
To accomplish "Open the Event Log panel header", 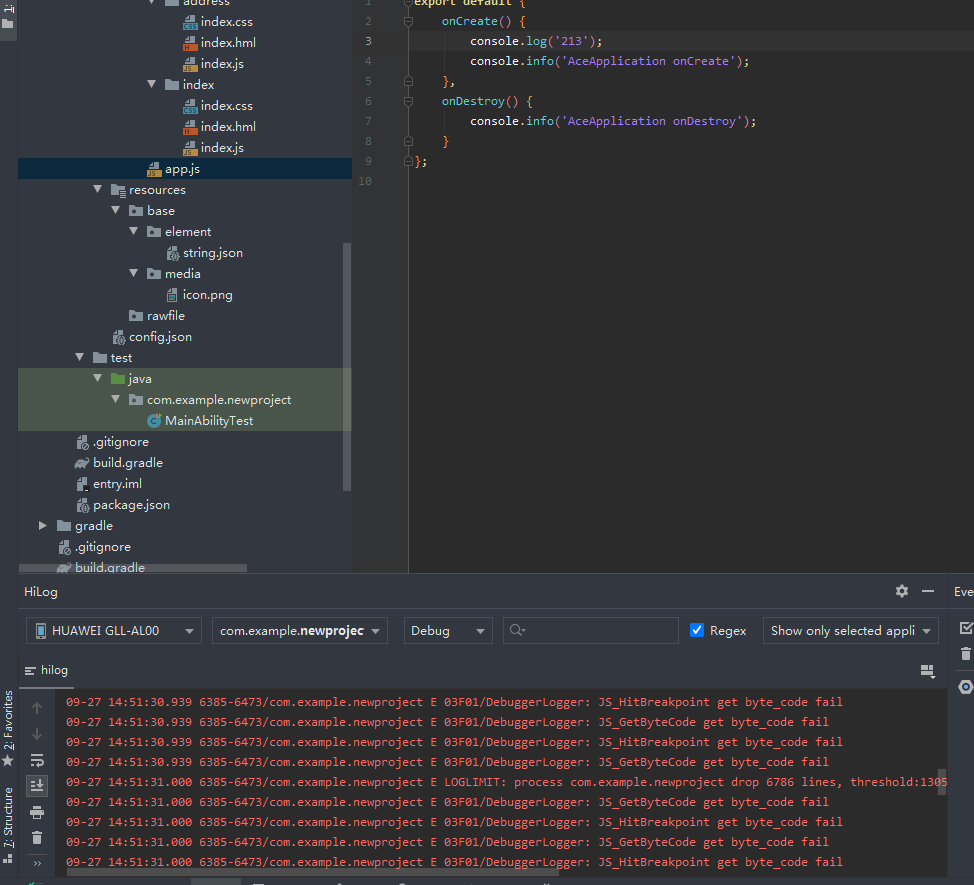I will (963, 591).
